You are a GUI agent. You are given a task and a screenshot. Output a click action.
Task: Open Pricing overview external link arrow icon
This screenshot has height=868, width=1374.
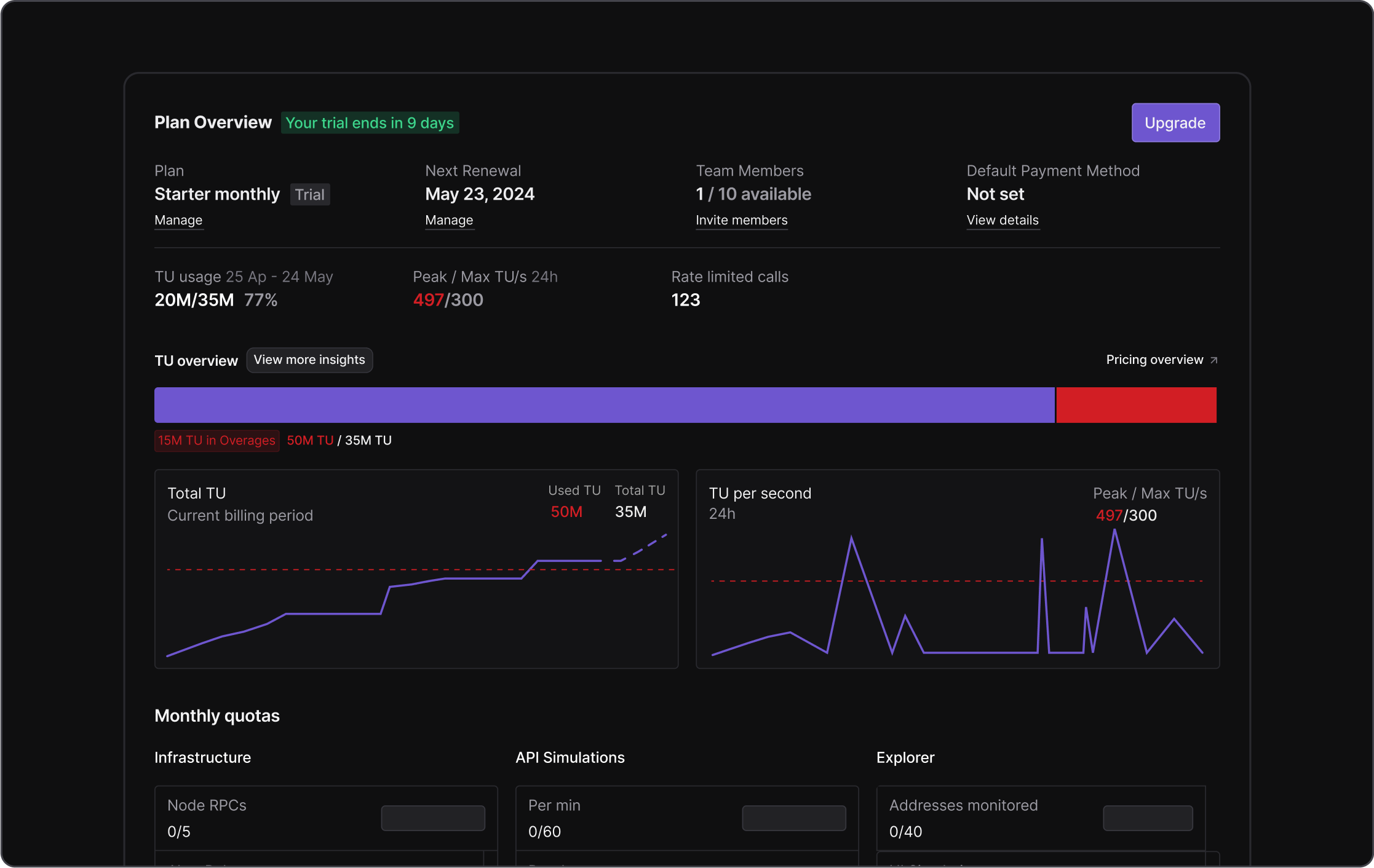click(1214, 360)
